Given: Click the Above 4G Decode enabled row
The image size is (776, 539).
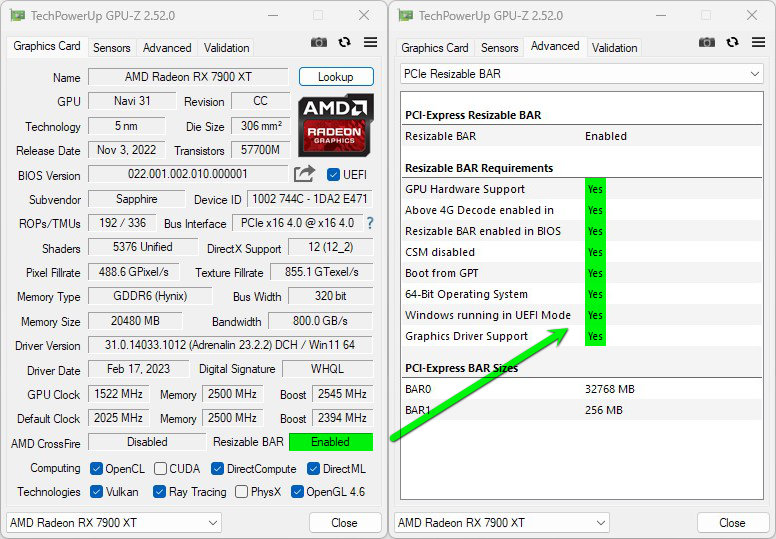Looking at the screenshot, I should [582, 210].
